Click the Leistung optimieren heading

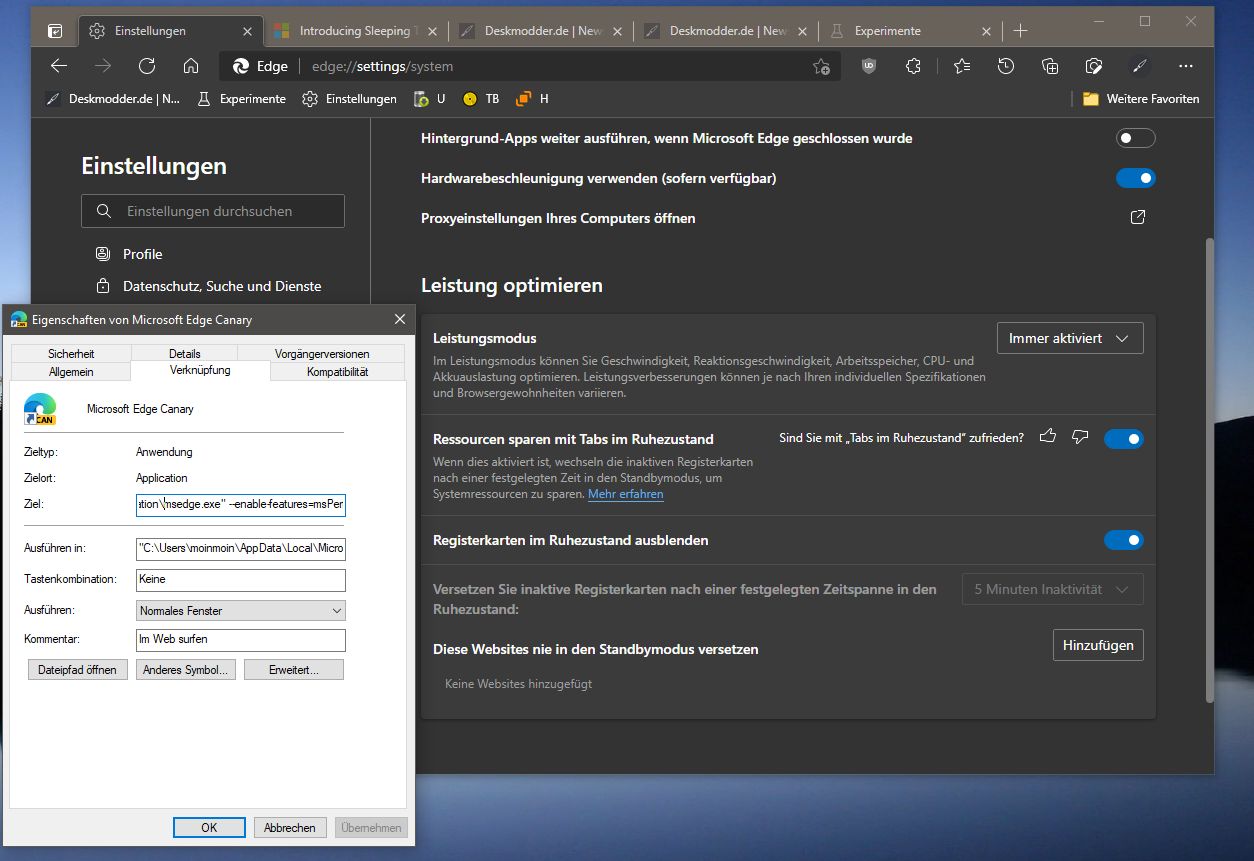(x=512, y=286)
